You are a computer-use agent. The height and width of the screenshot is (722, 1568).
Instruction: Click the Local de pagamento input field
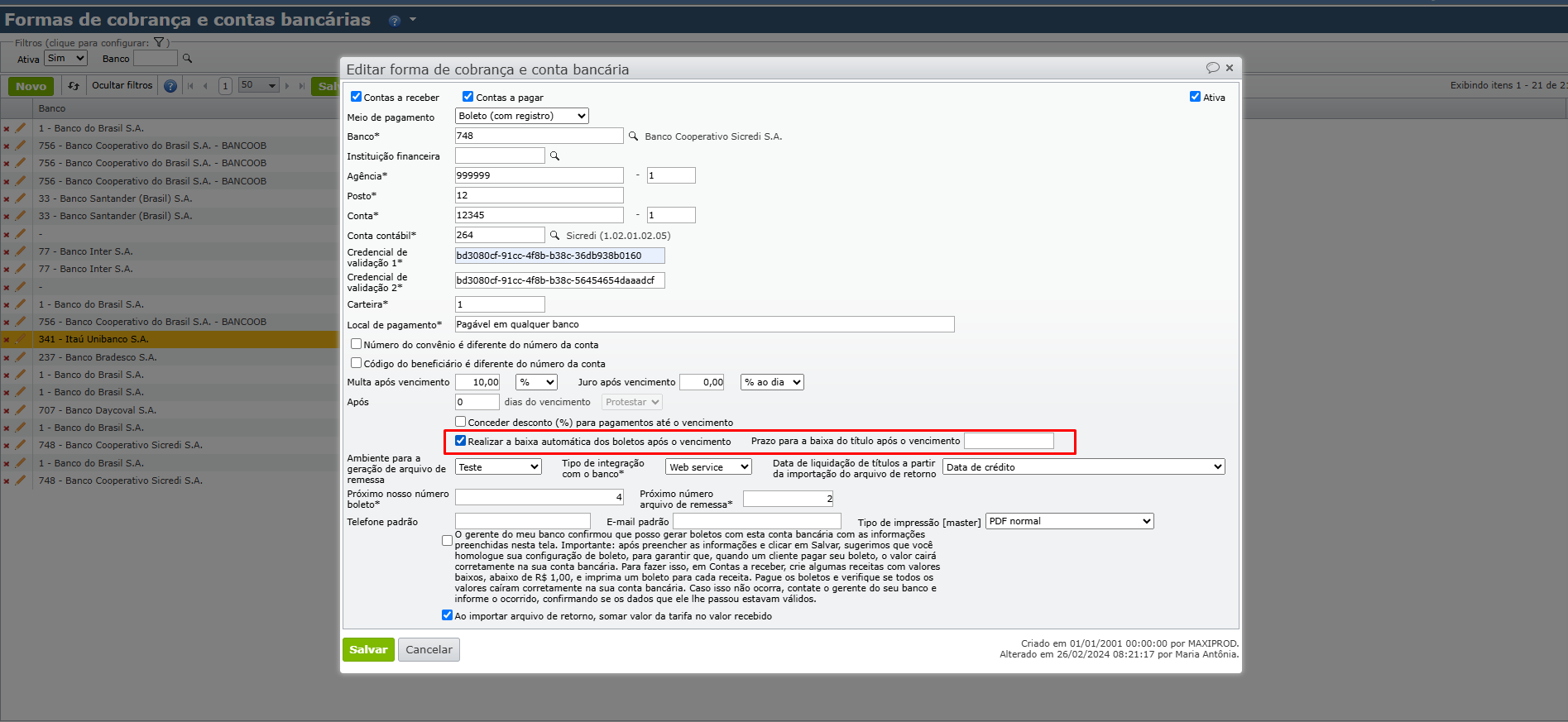coord(704,325)
